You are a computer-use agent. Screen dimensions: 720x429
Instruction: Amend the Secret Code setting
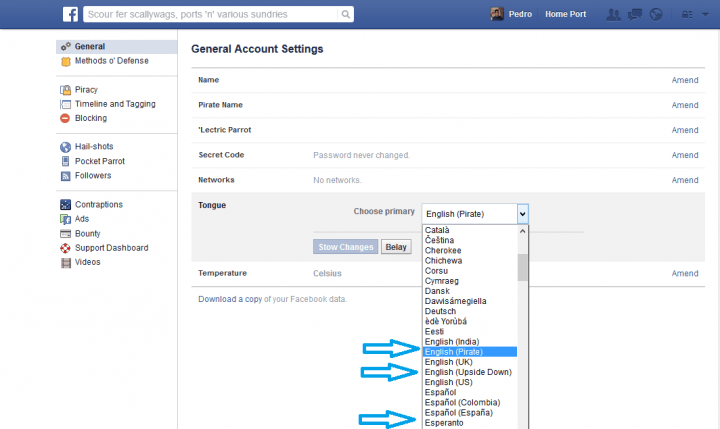tap(685, 155)
